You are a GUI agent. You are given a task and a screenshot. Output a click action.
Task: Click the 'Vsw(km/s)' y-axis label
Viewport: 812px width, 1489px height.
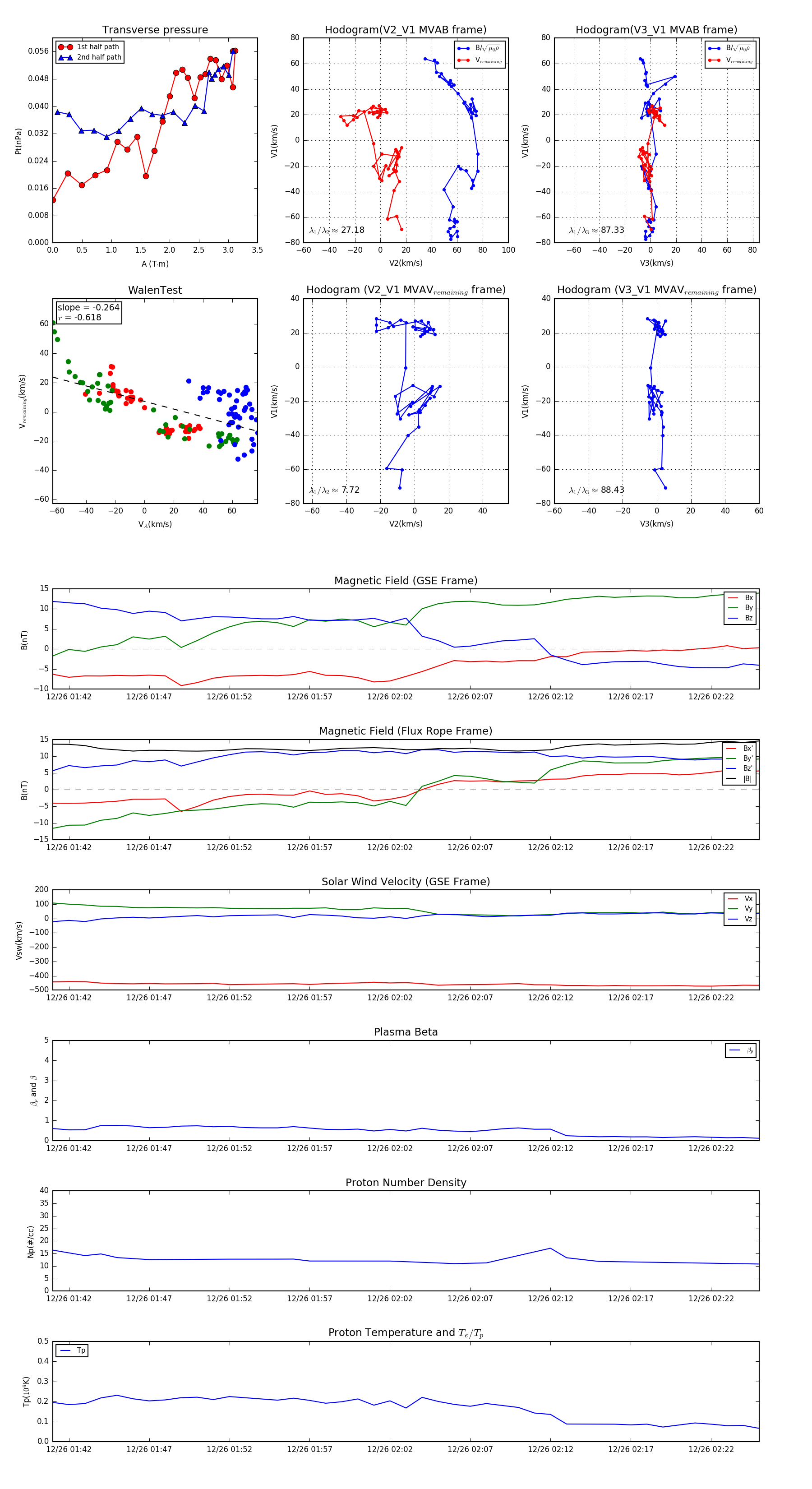coord(19,940)
